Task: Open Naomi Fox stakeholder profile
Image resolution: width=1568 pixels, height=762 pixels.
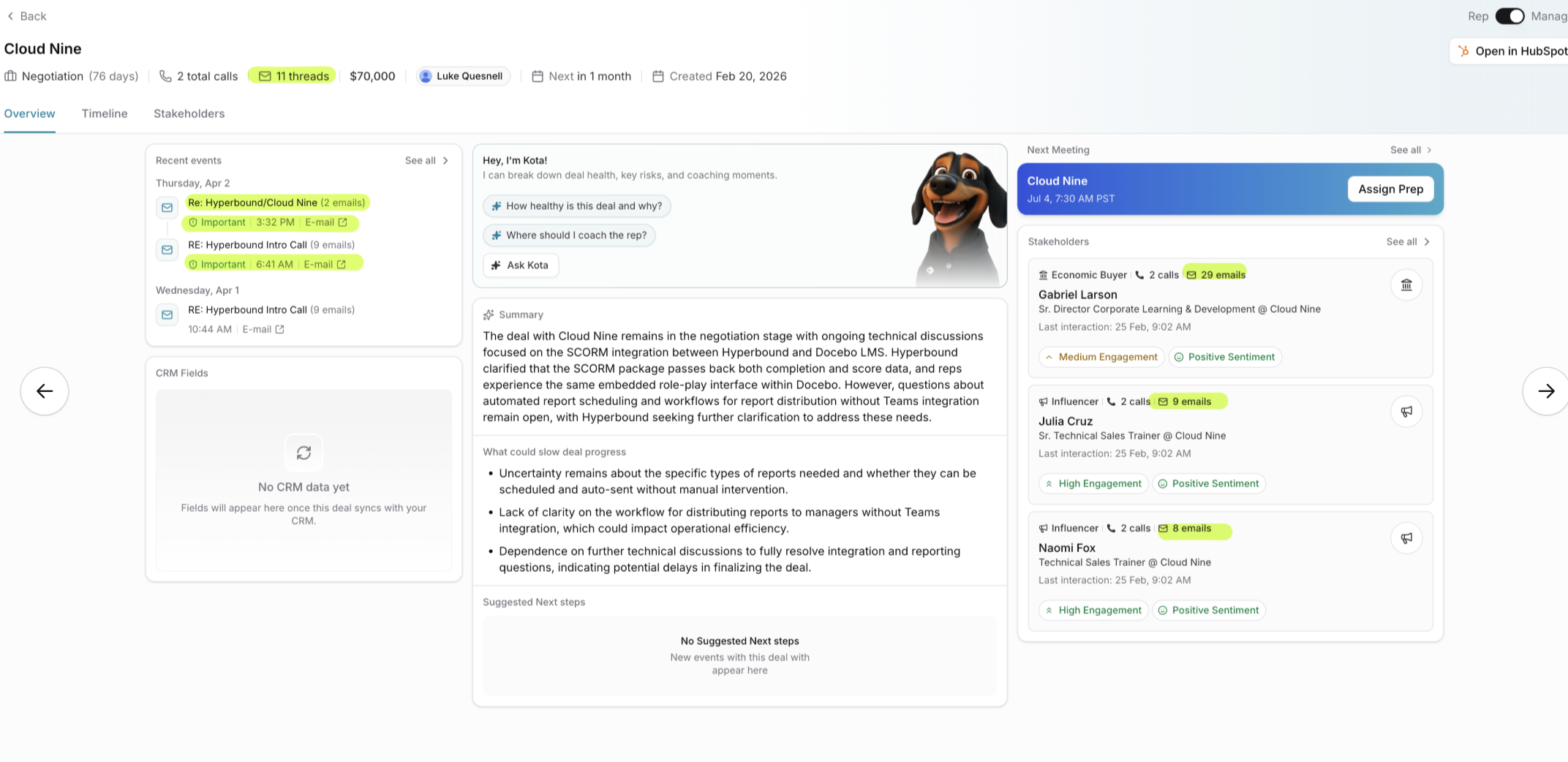Action: coord(1067,548)
